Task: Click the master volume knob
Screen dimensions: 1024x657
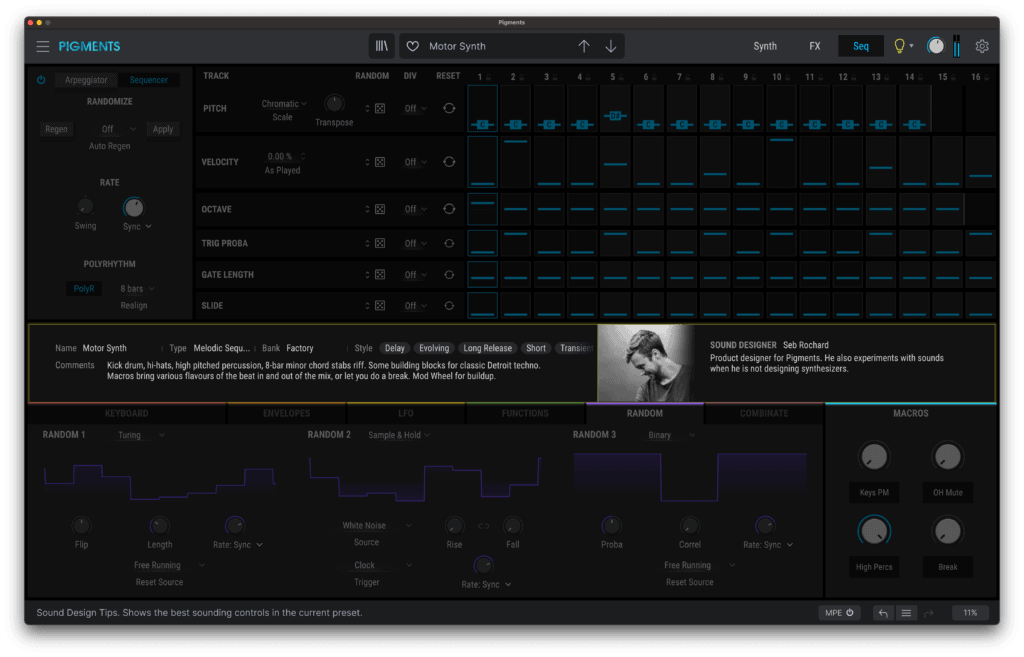Action: 935,46
